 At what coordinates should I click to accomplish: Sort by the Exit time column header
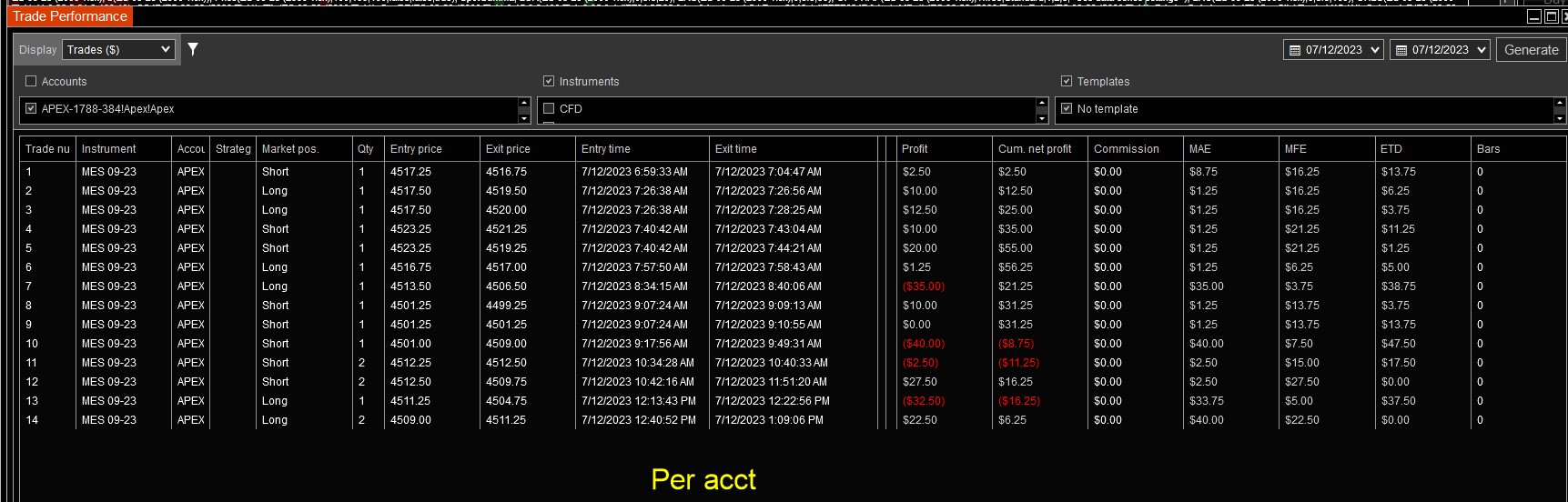coord(794,149)
